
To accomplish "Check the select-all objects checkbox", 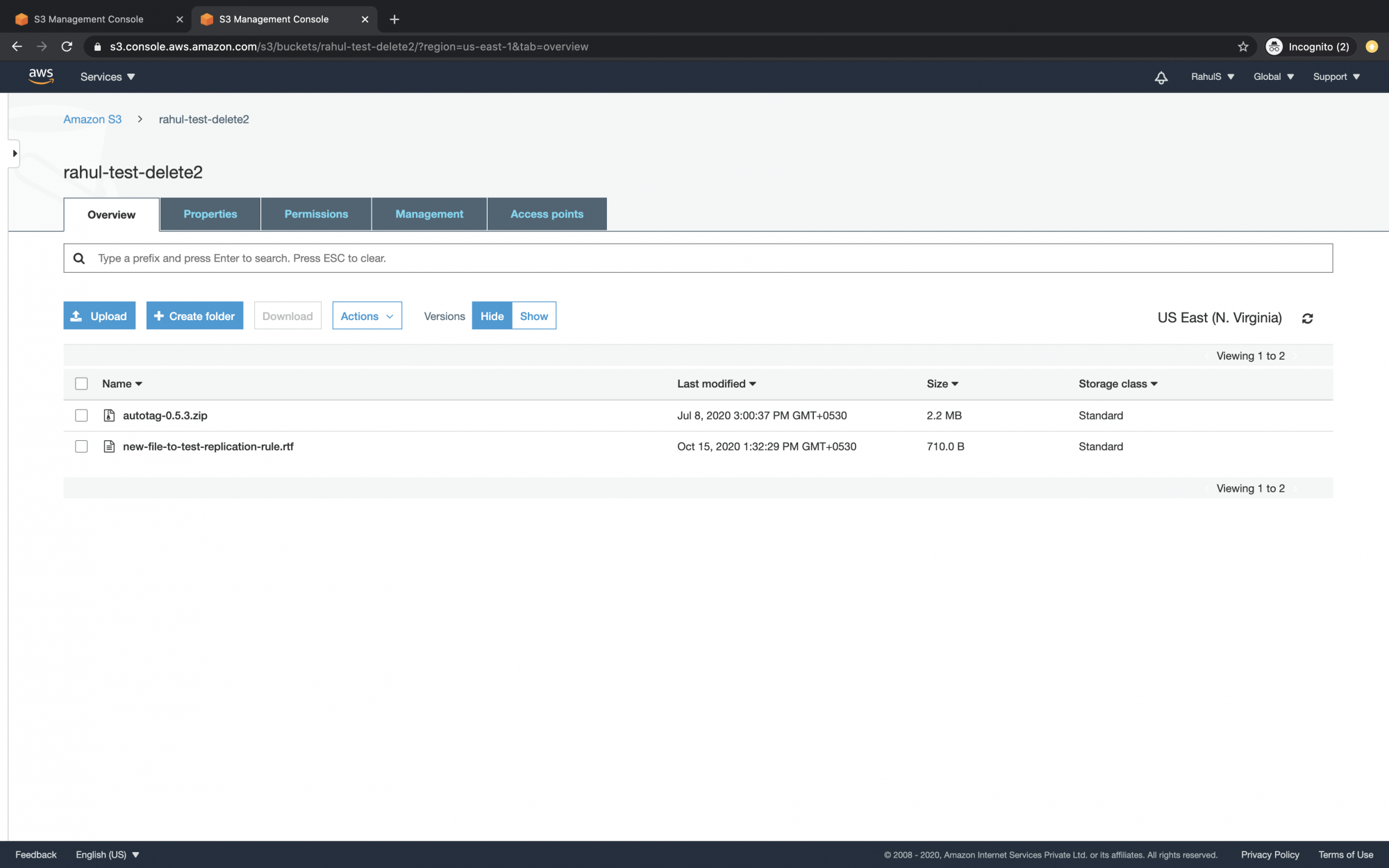I will tap(81, 383).
